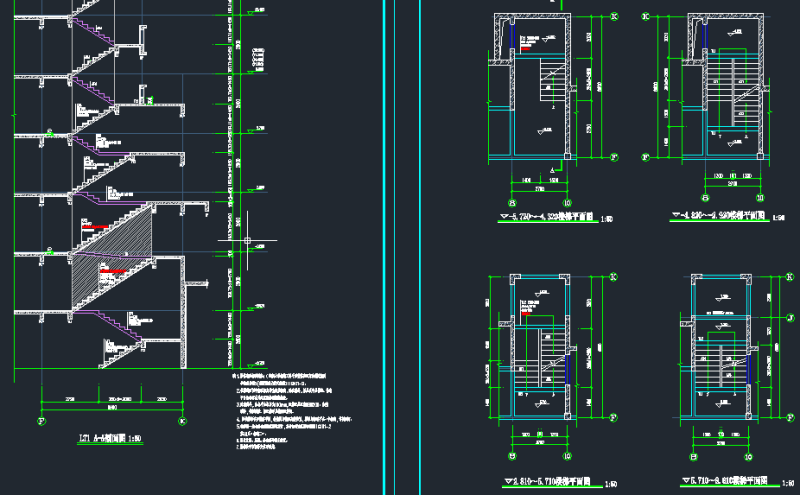Click axis bubble F under the A-A section
Screen dimensions: 800x495
click(40, 421)
